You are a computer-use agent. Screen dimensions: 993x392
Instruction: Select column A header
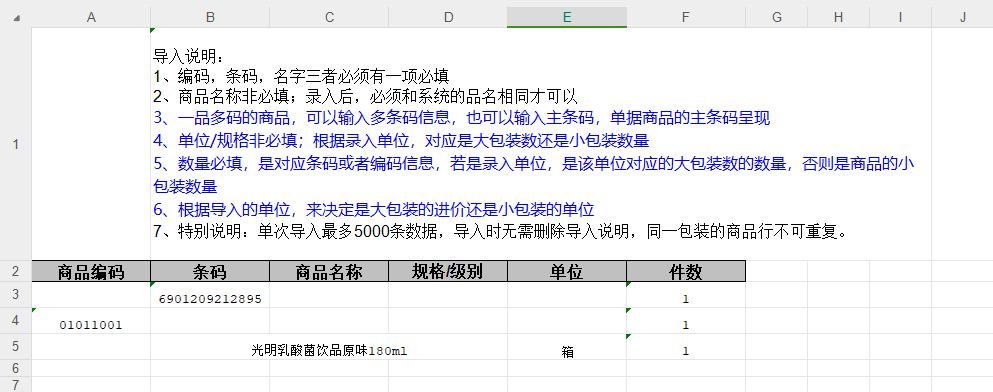click(91, 18)
